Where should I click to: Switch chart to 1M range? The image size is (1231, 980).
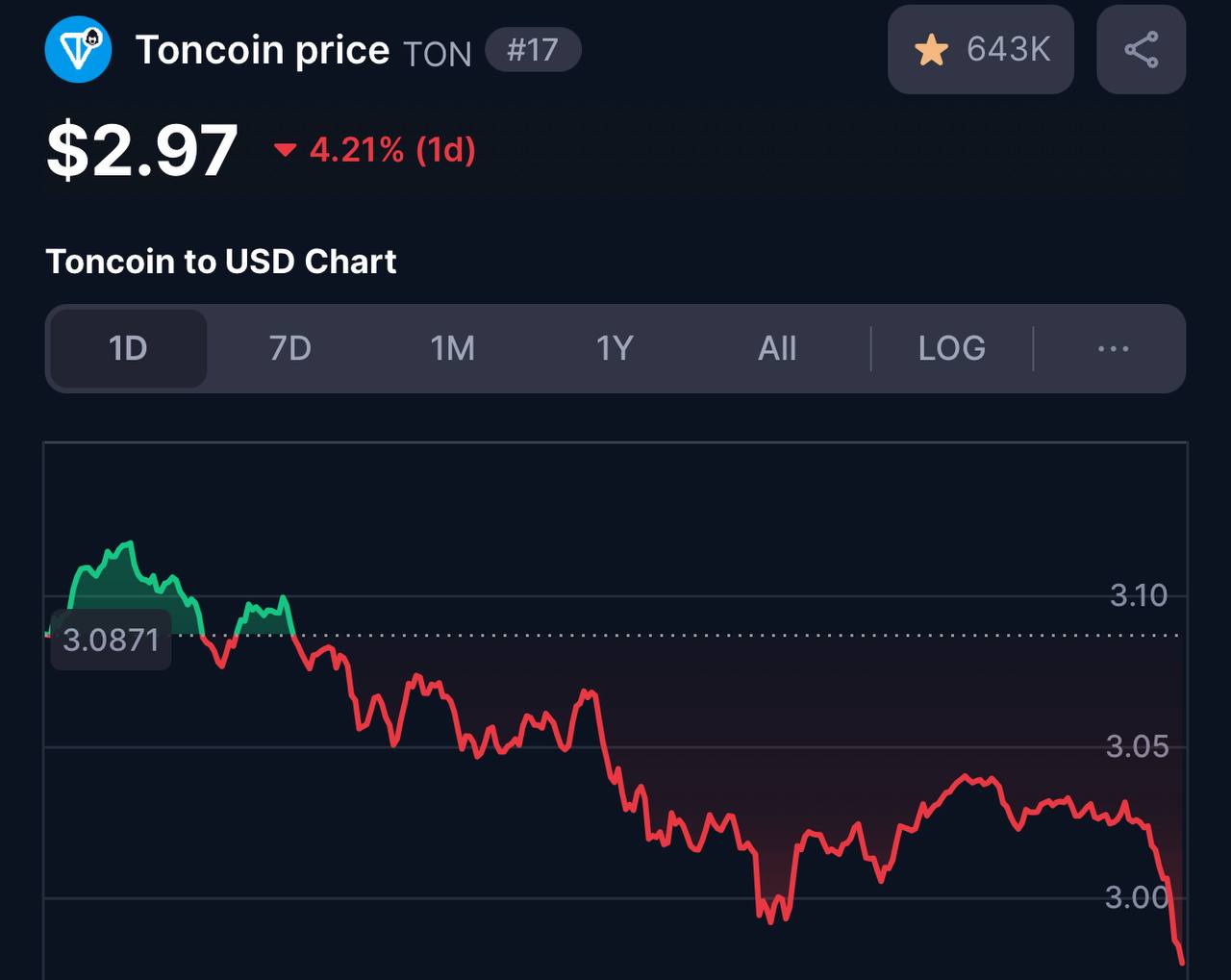click(452, 348)
